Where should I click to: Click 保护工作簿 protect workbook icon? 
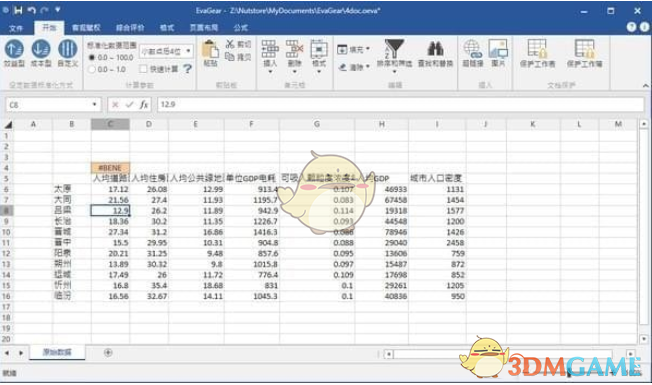point(584,49)
